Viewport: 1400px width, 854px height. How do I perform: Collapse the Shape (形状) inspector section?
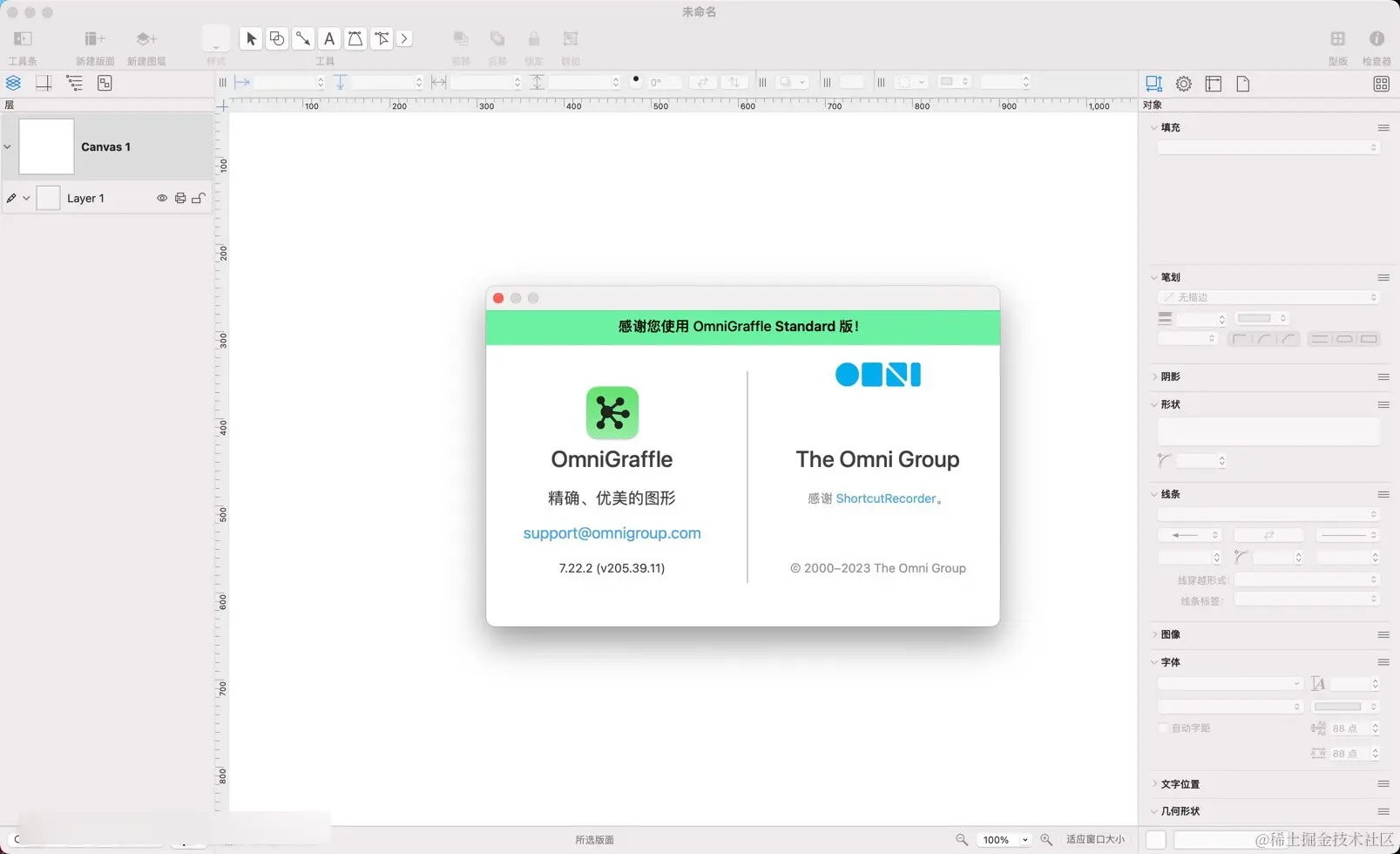[1154, 404]
